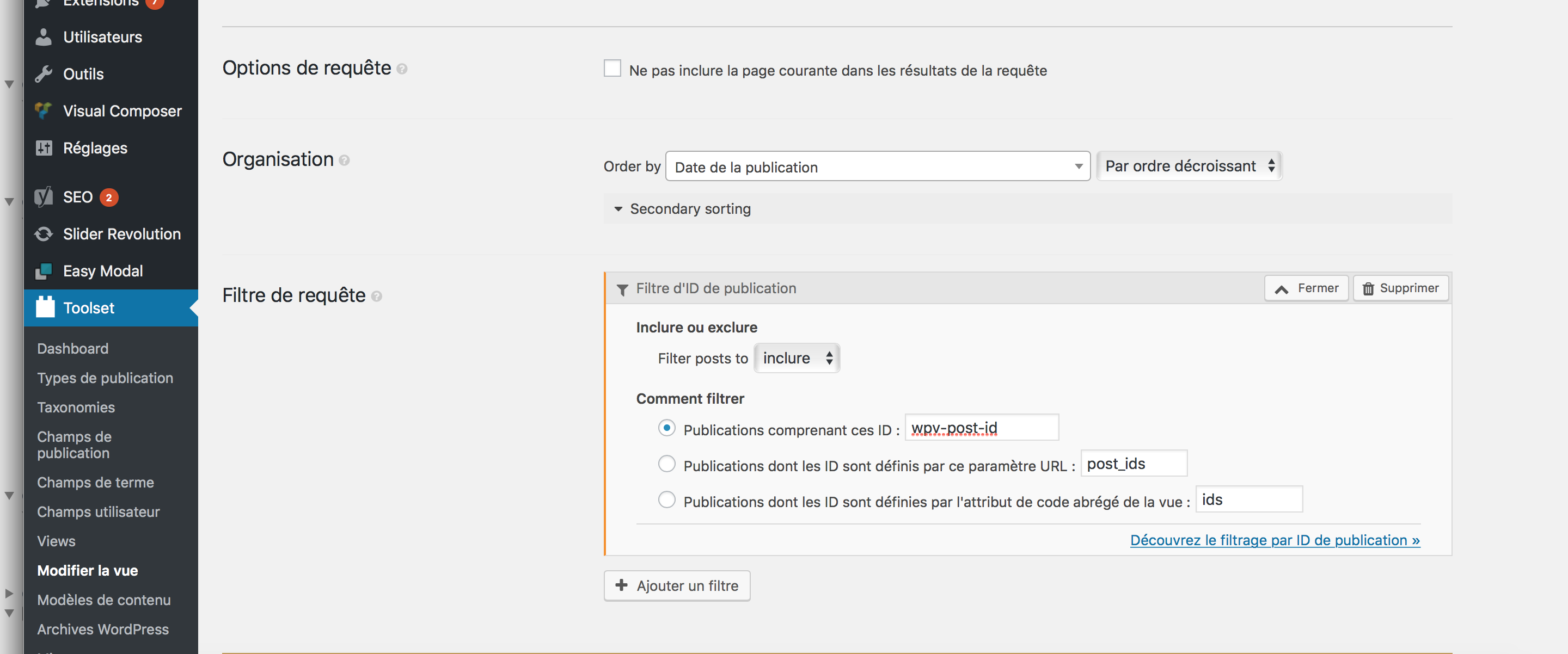The image size is (1568, 654).
Task: Click the plus icon on Ajouter un filtre
Action: [x=621, y=585]
